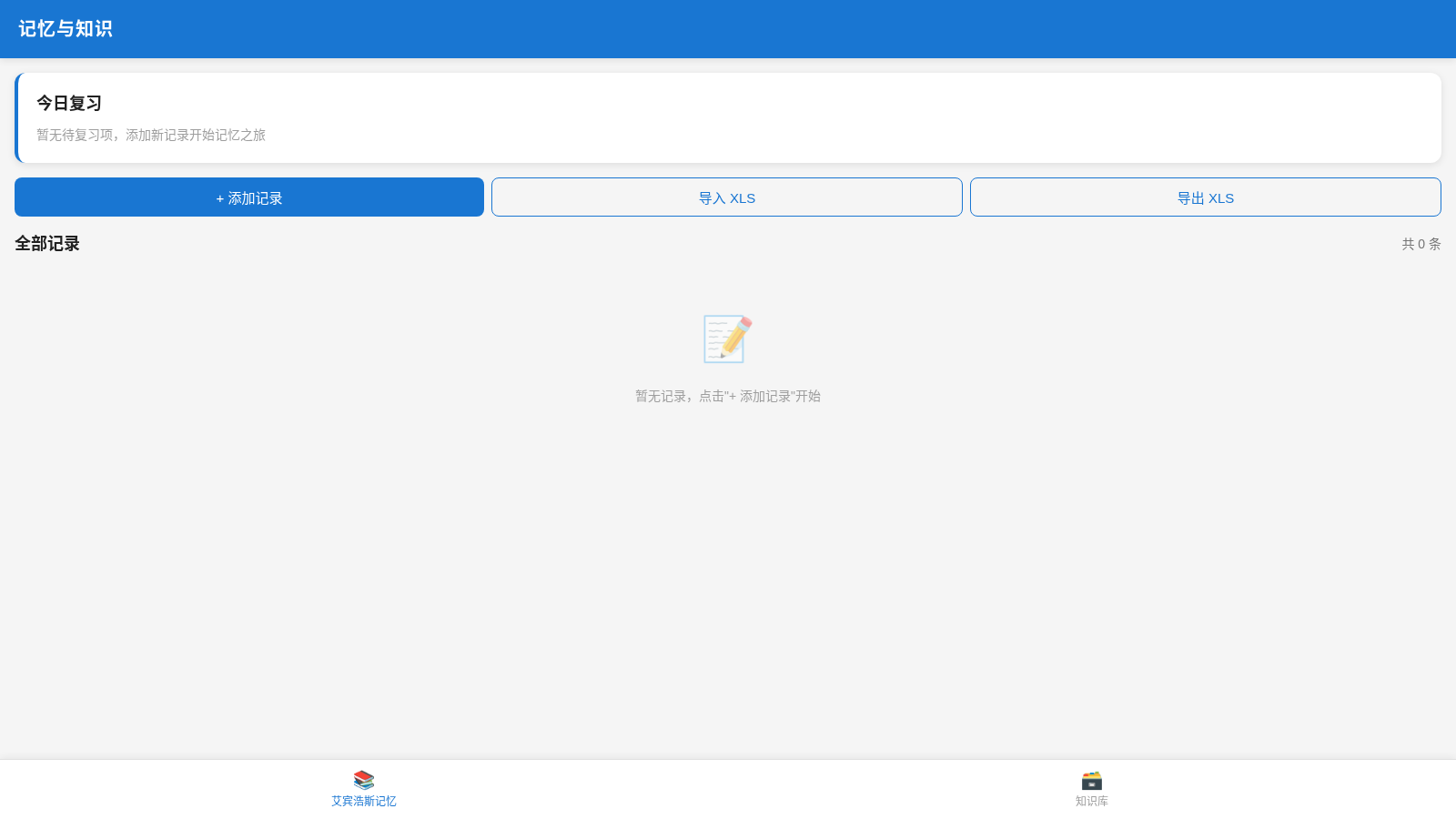Image resolution: width=1456 pixels, height=819 pixels.
Task: Click the 共 0 条 record counter
Action: [x=1421, y=244]
